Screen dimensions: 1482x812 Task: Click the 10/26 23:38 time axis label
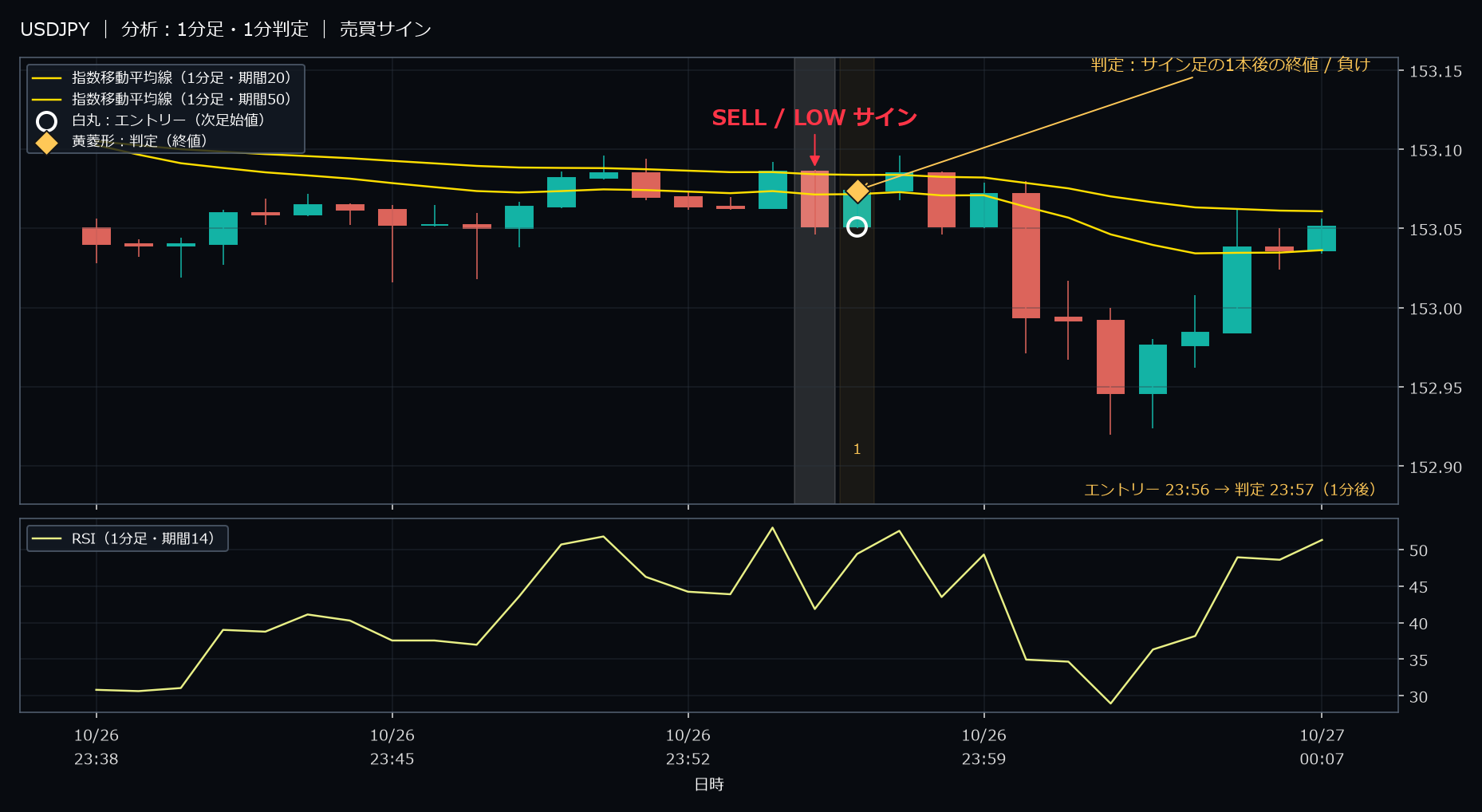(97, 747)
